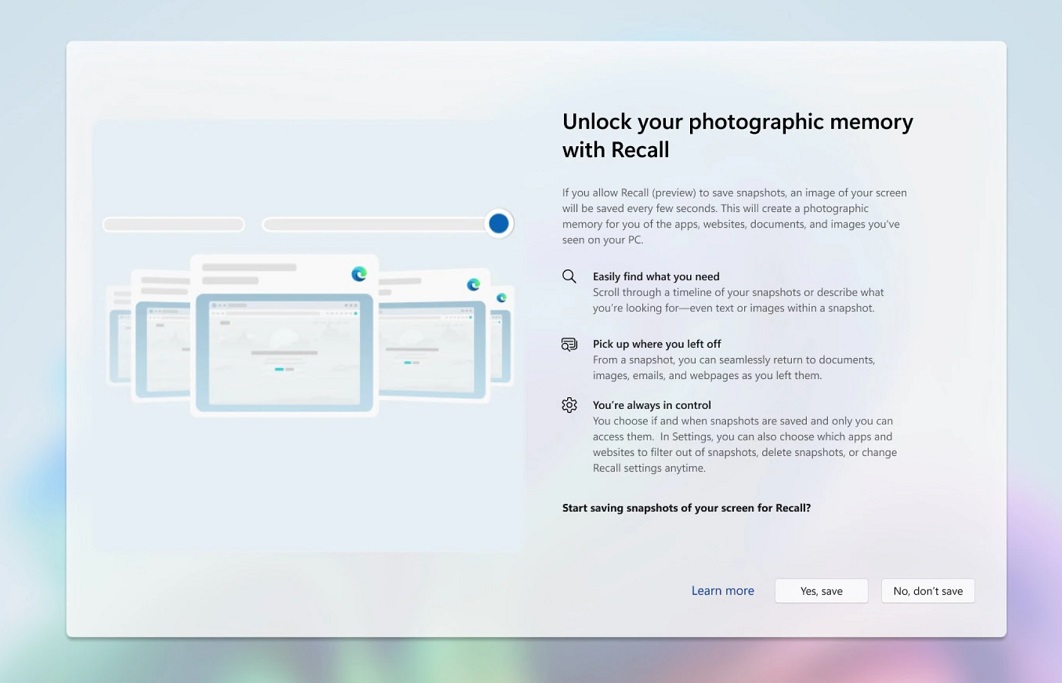This screenshot has width=1062, height=683.
Task: Click the center snapshot preview thumbnail
Action: (x=284, y=352)
